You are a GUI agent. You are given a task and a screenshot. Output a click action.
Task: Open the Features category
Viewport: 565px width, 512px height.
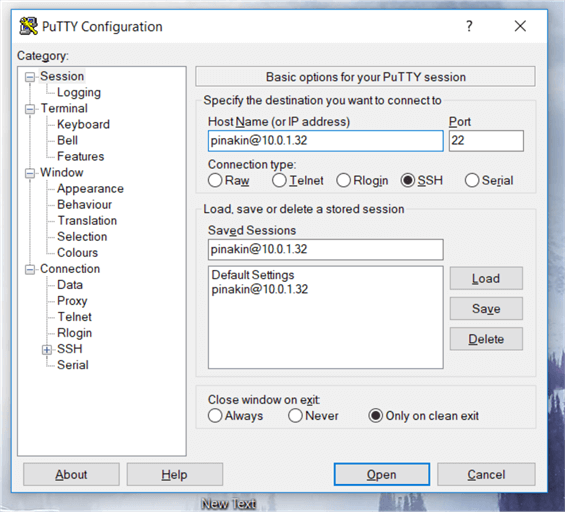pyautogui.click(x=80, y=156)
